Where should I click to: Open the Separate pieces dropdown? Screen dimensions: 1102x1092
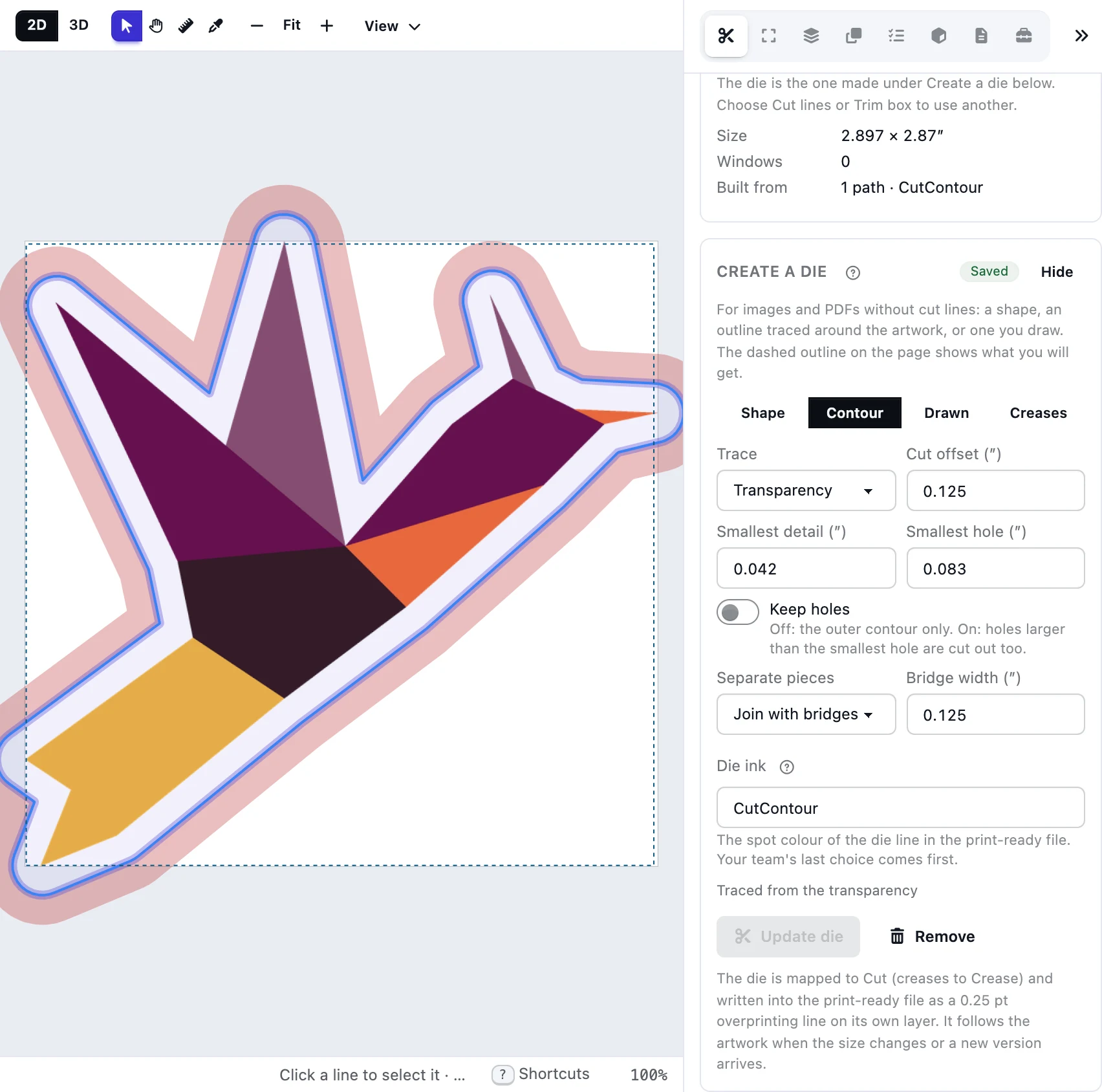(806, 714)
